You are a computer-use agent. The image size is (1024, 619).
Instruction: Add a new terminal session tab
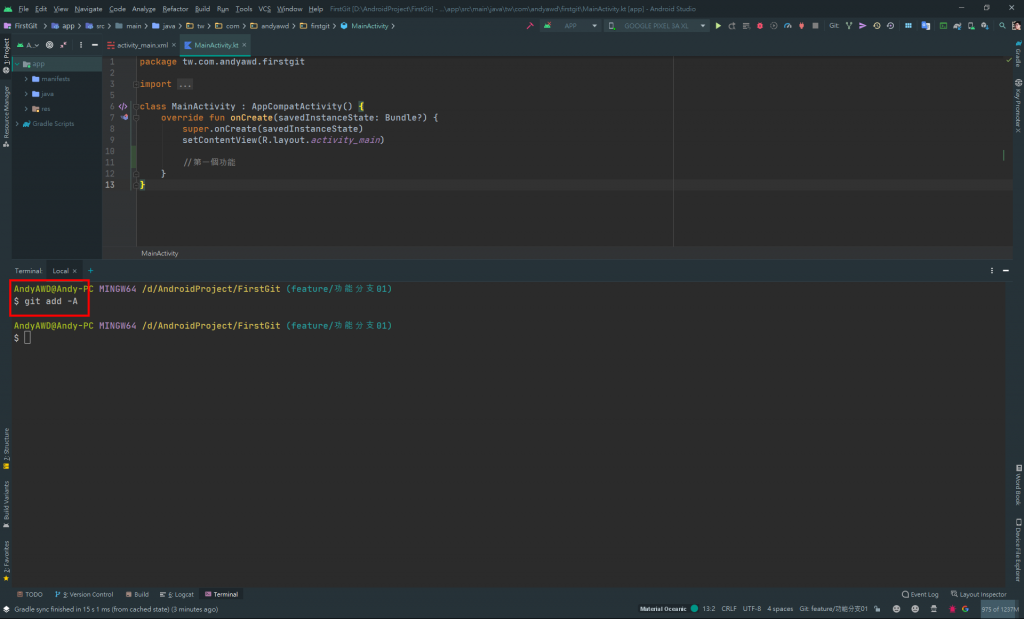(90, 271)
